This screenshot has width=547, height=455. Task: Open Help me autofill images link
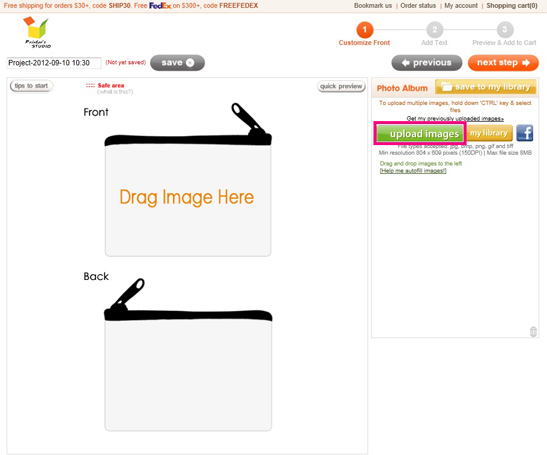tap(413, 171)
